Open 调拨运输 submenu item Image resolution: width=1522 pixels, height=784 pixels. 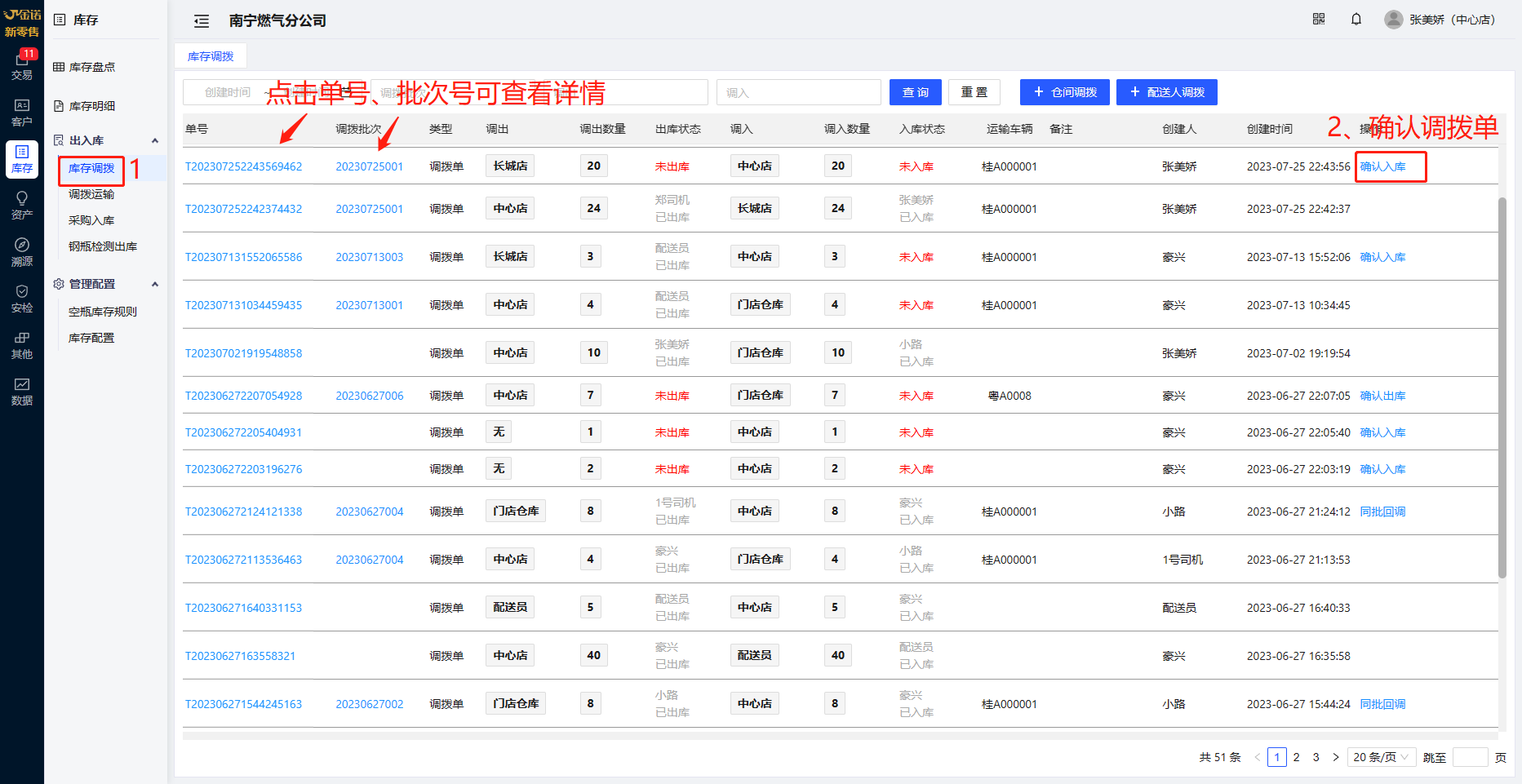pyautogui.click(x=91, y=194)
